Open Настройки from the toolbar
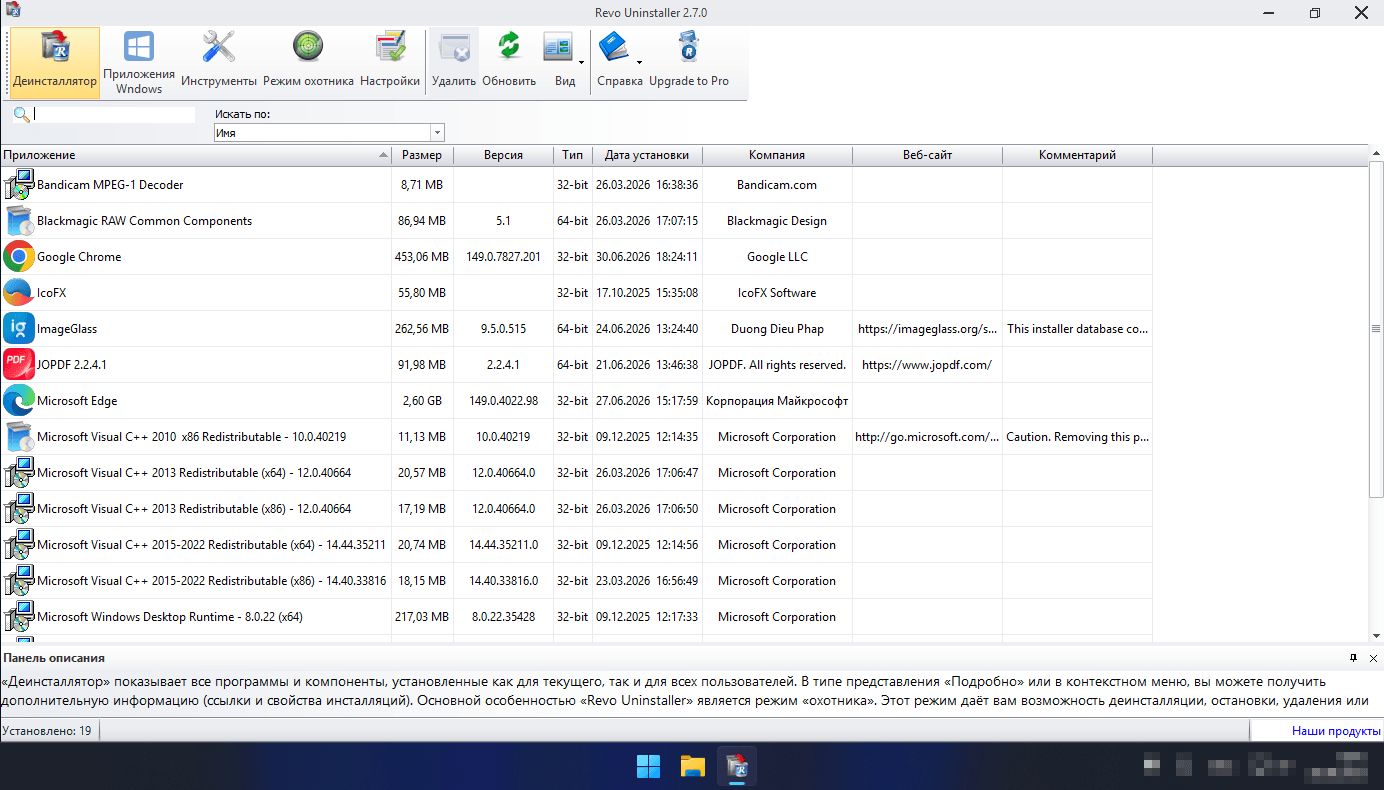 coord(390,62)
